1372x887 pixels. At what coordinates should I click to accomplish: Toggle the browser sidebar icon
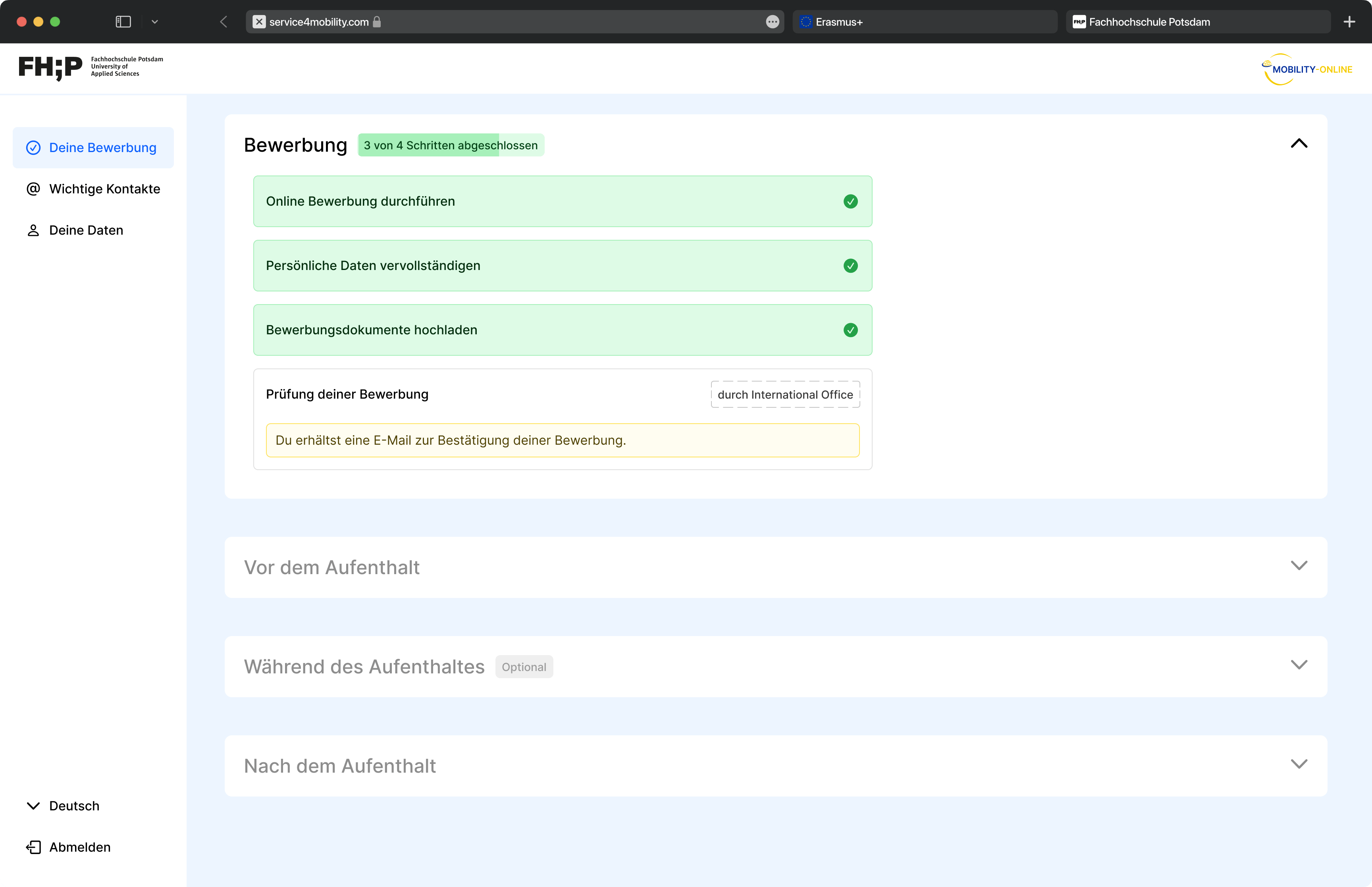(123, 22)
